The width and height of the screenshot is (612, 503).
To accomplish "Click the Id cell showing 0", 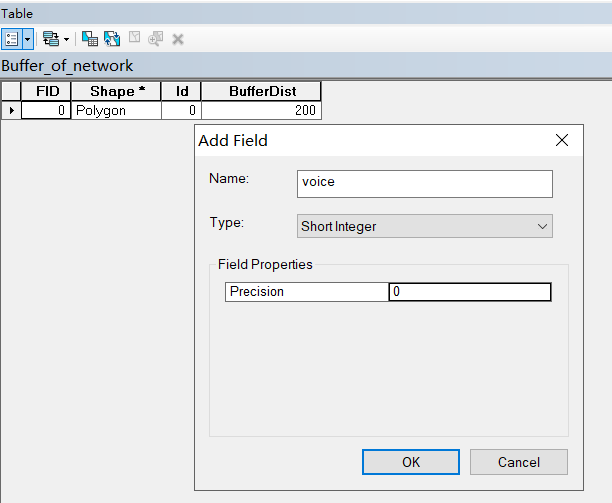I will pos(181,110).
